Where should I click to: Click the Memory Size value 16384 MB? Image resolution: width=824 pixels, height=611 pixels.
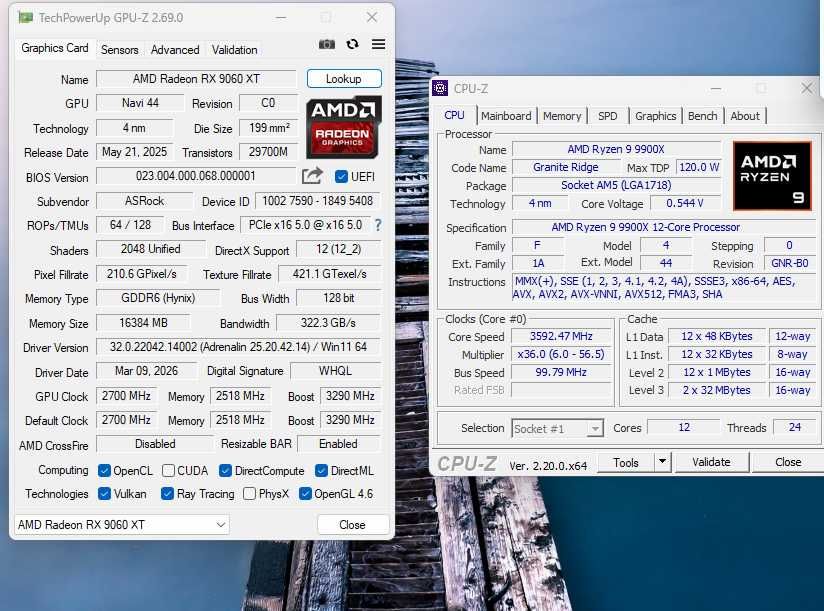point(143,323)
